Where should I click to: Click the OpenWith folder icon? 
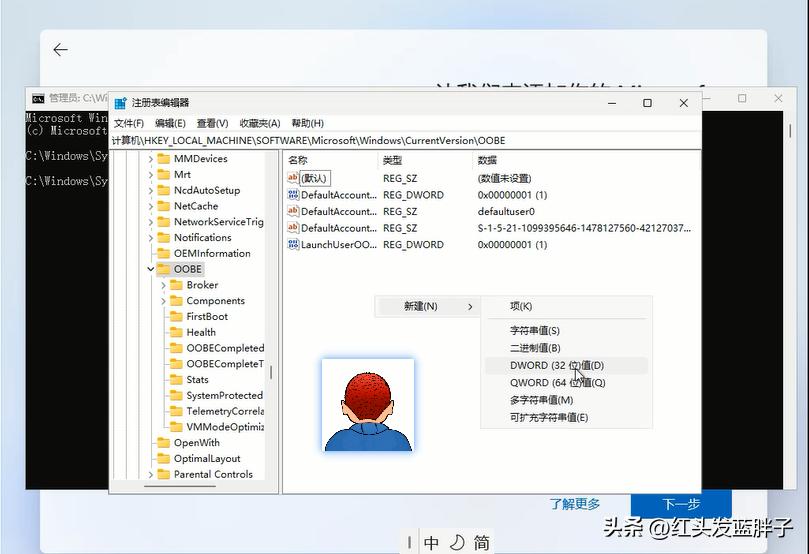click(164, 443)
